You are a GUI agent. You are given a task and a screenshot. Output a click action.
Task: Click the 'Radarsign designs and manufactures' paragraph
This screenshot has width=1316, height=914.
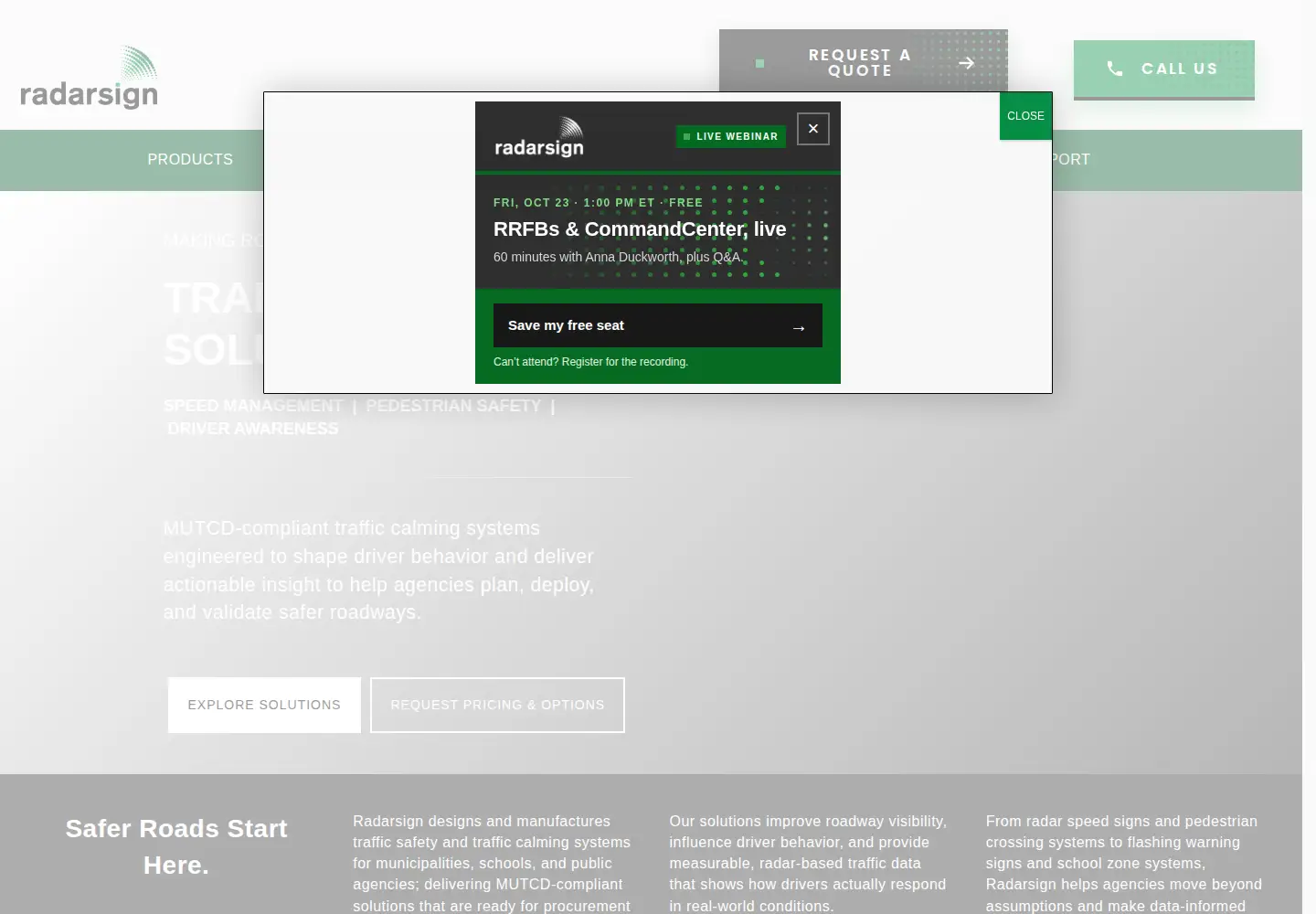click(x=492, y=863)
